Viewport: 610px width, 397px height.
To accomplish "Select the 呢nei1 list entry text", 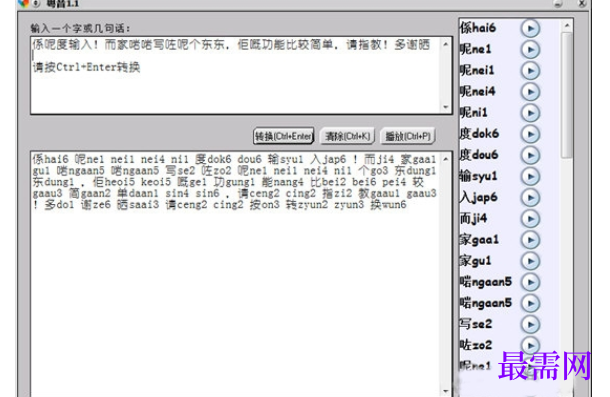I will 477,70.
